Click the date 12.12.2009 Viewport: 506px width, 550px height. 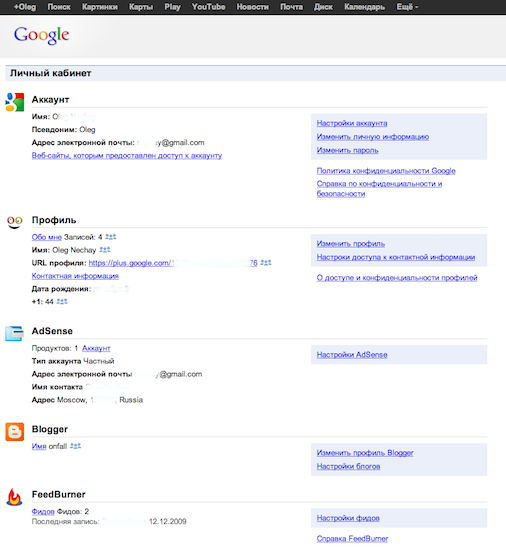[168, 522]
